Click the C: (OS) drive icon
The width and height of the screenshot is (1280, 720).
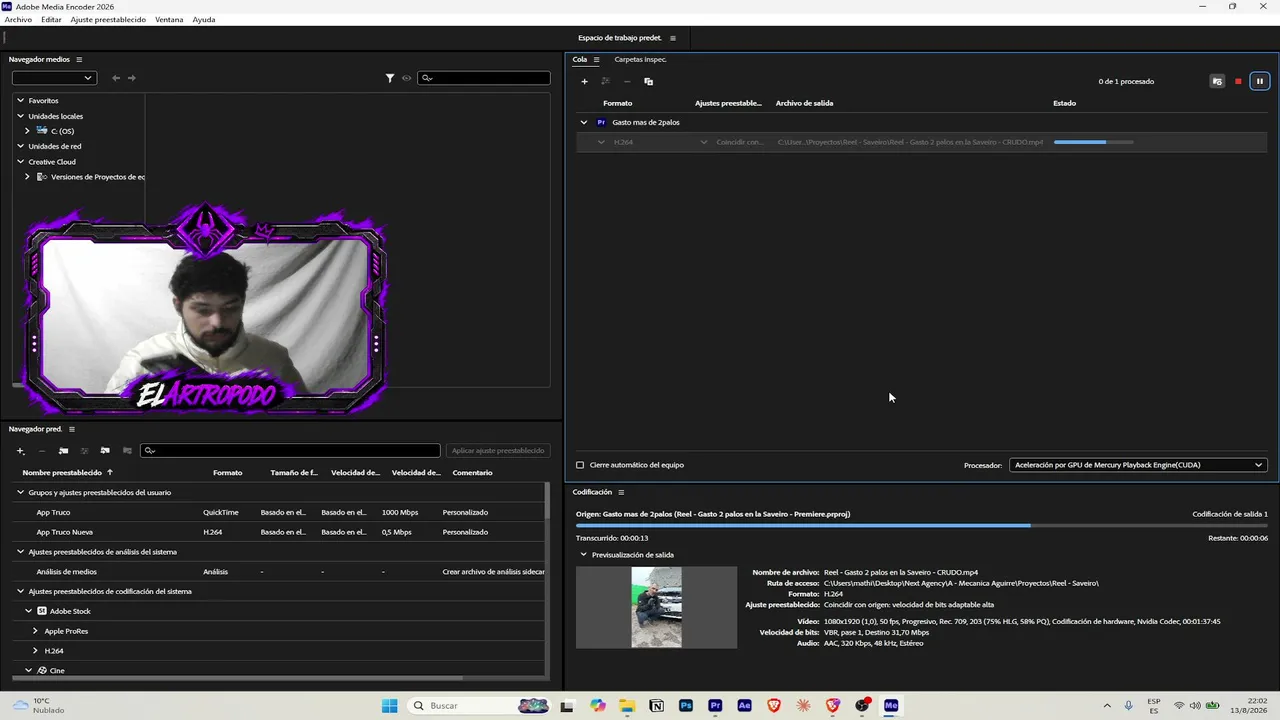pos(42,131)
